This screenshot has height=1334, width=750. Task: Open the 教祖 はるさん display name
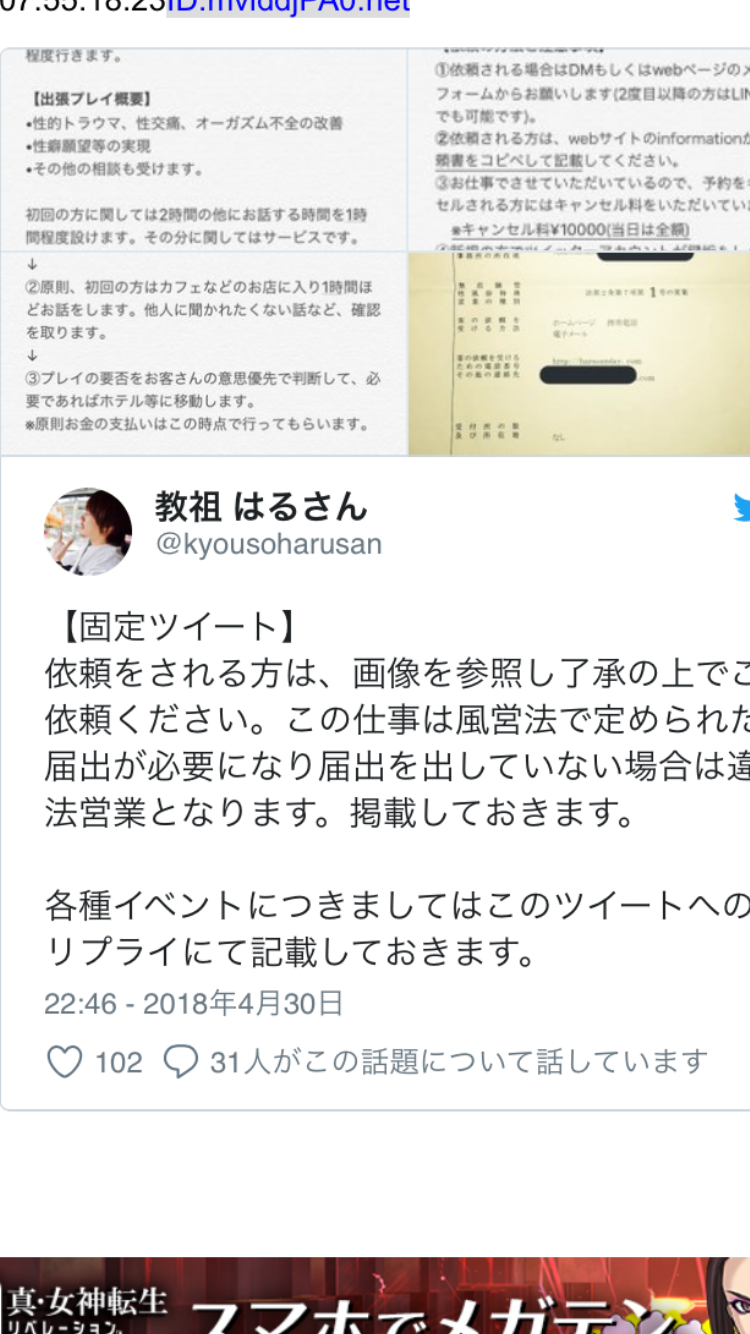pyautogui.click(x=261, y=507)
